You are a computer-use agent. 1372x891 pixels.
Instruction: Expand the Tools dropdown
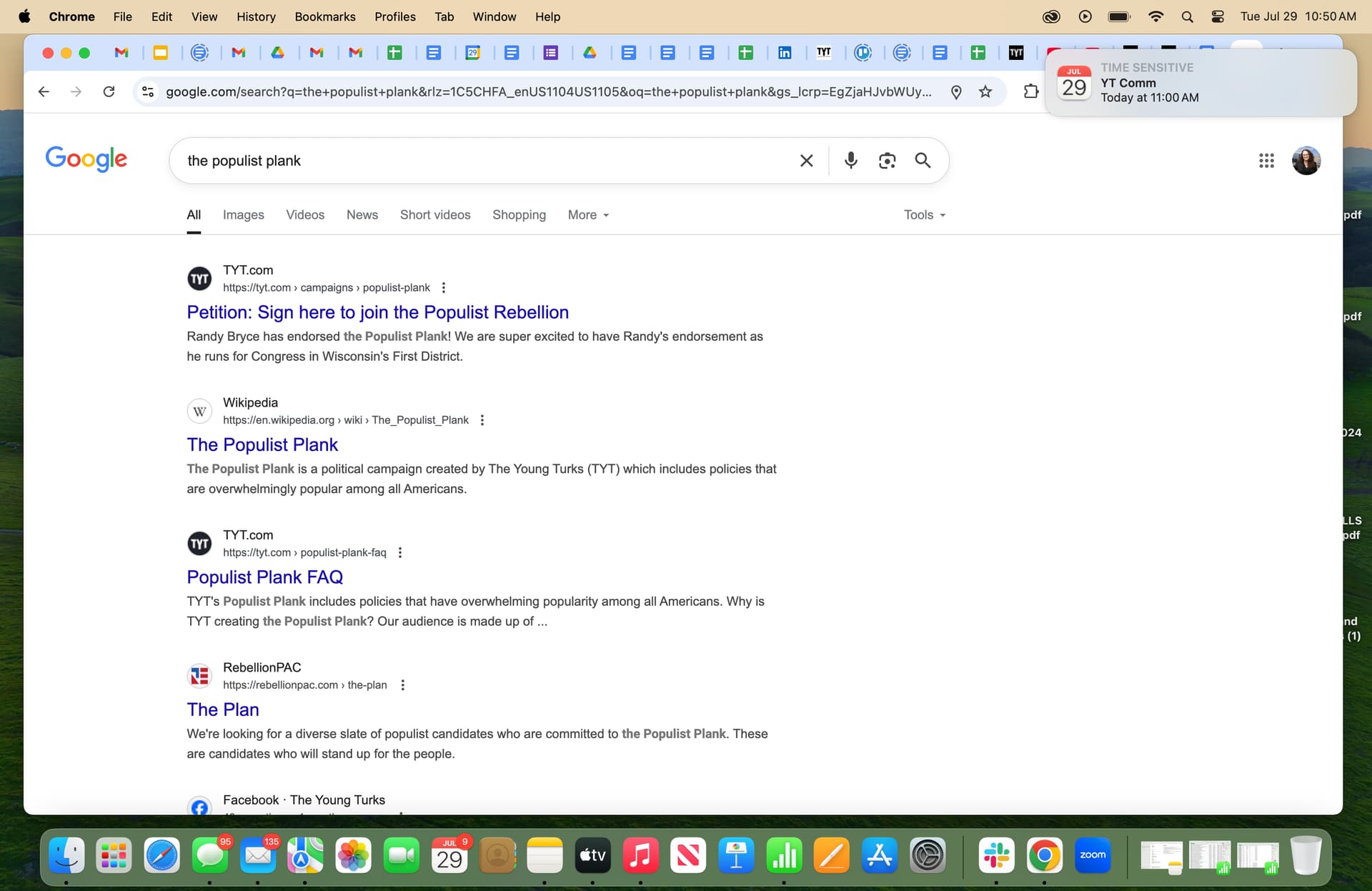[x=925, y=215]
